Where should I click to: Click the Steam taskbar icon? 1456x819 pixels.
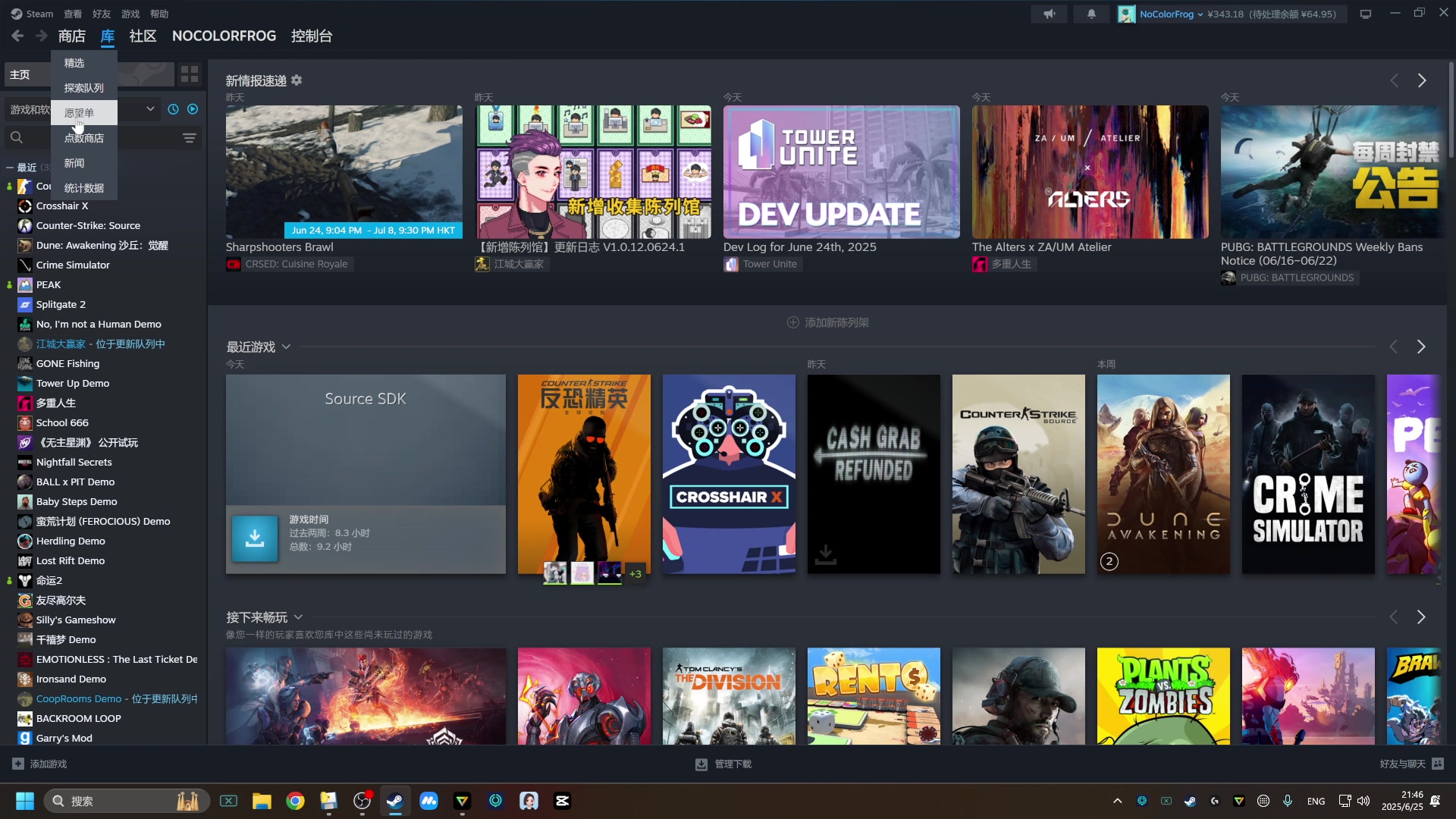(x=395, y=801)
